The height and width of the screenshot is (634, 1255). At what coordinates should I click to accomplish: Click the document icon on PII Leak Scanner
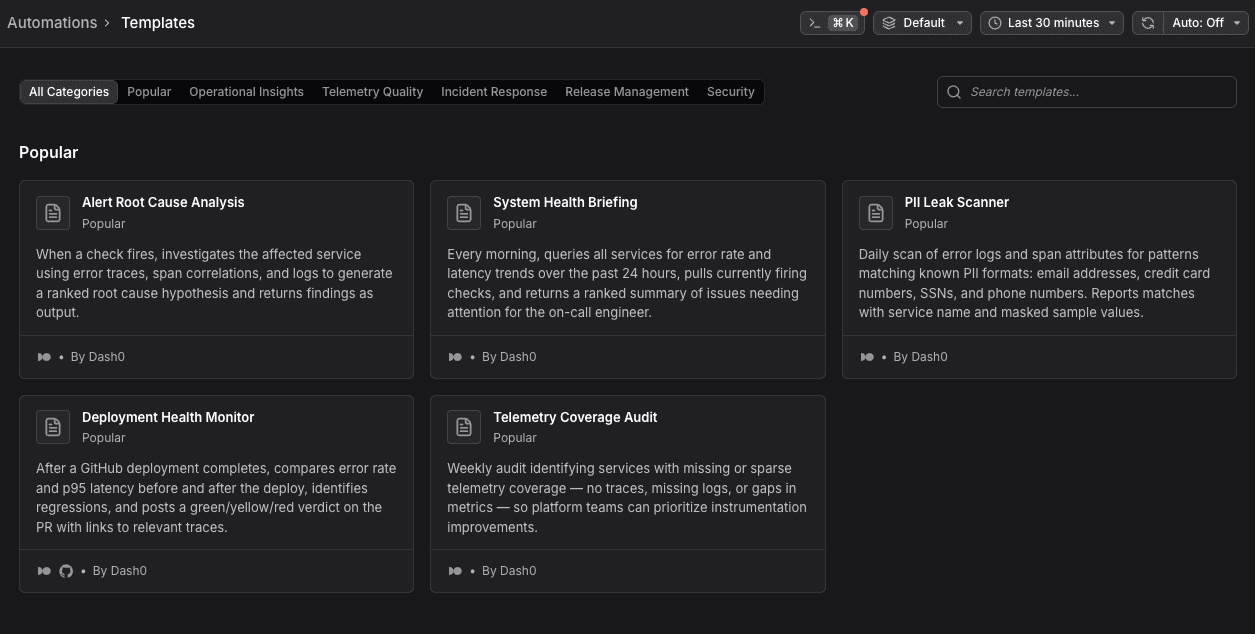point(876,213)
